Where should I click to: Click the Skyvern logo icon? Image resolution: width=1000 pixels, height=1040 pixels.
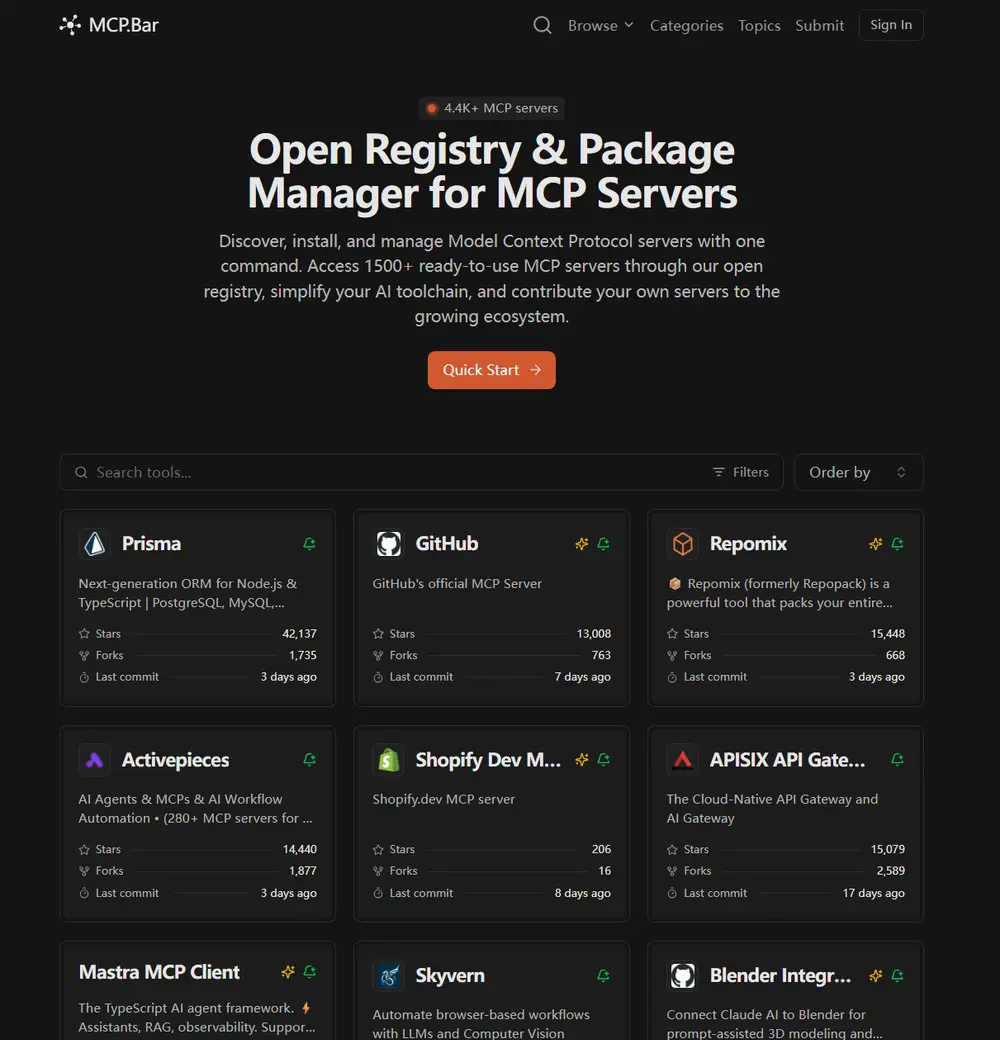pos(388,976)
